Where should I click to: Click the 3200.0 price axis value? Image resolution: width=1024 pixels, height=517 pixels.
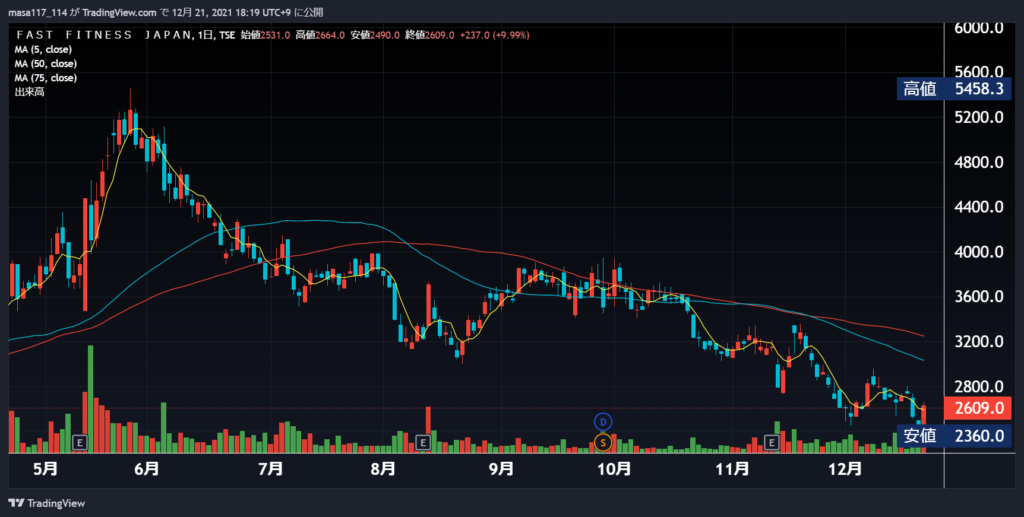(978, 341)
